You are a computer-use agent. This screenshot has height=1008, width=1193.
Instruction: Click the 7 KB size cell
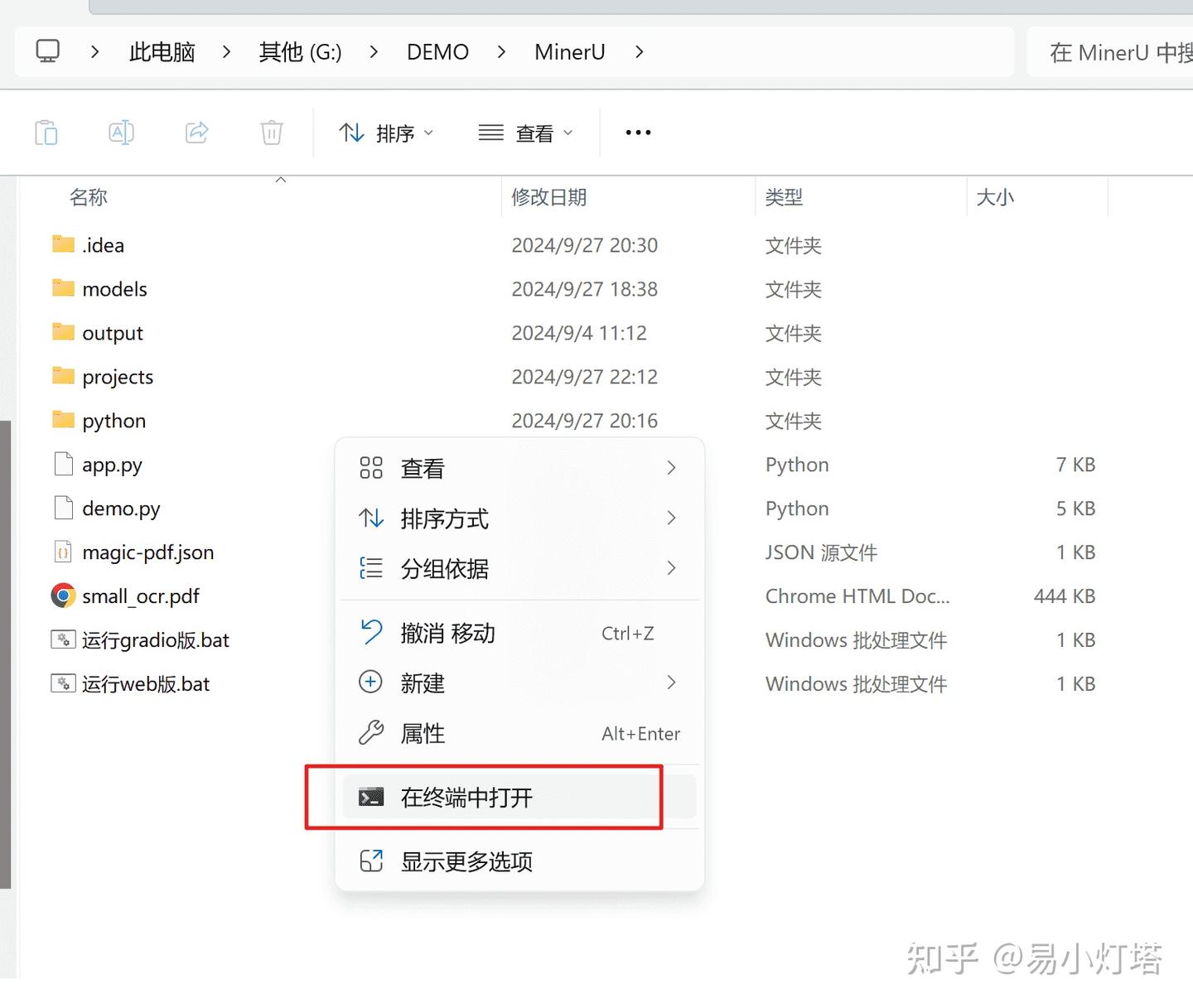(x=1075, y=465)
